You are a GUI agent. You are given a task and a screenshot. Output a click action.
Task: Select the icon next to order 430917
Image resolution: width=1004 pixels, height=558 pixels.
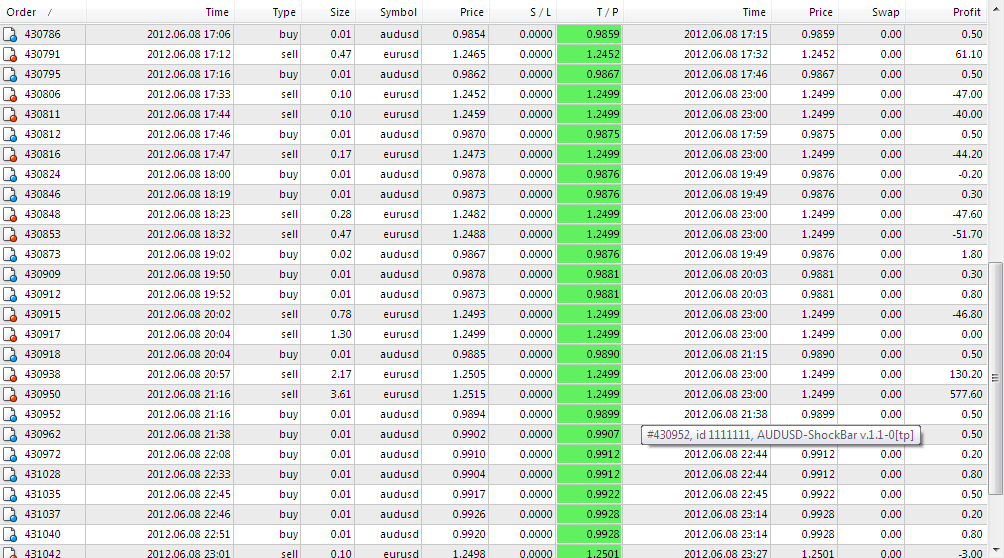coord(10,334)
